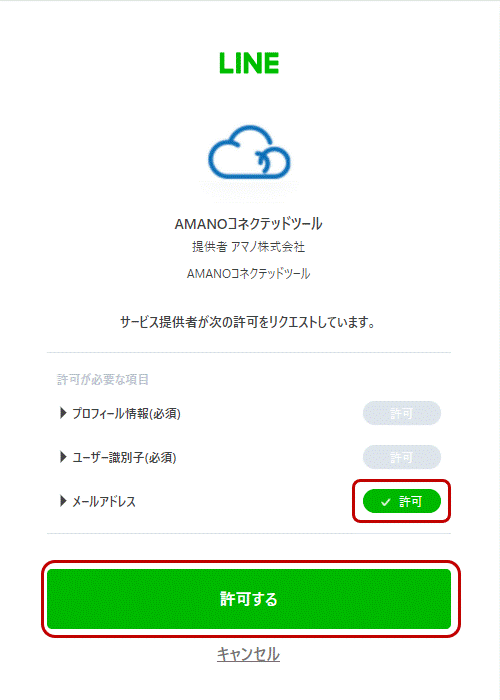Toggle the メールアドレス permission switch
500x700 pixels.
[402, 501]
